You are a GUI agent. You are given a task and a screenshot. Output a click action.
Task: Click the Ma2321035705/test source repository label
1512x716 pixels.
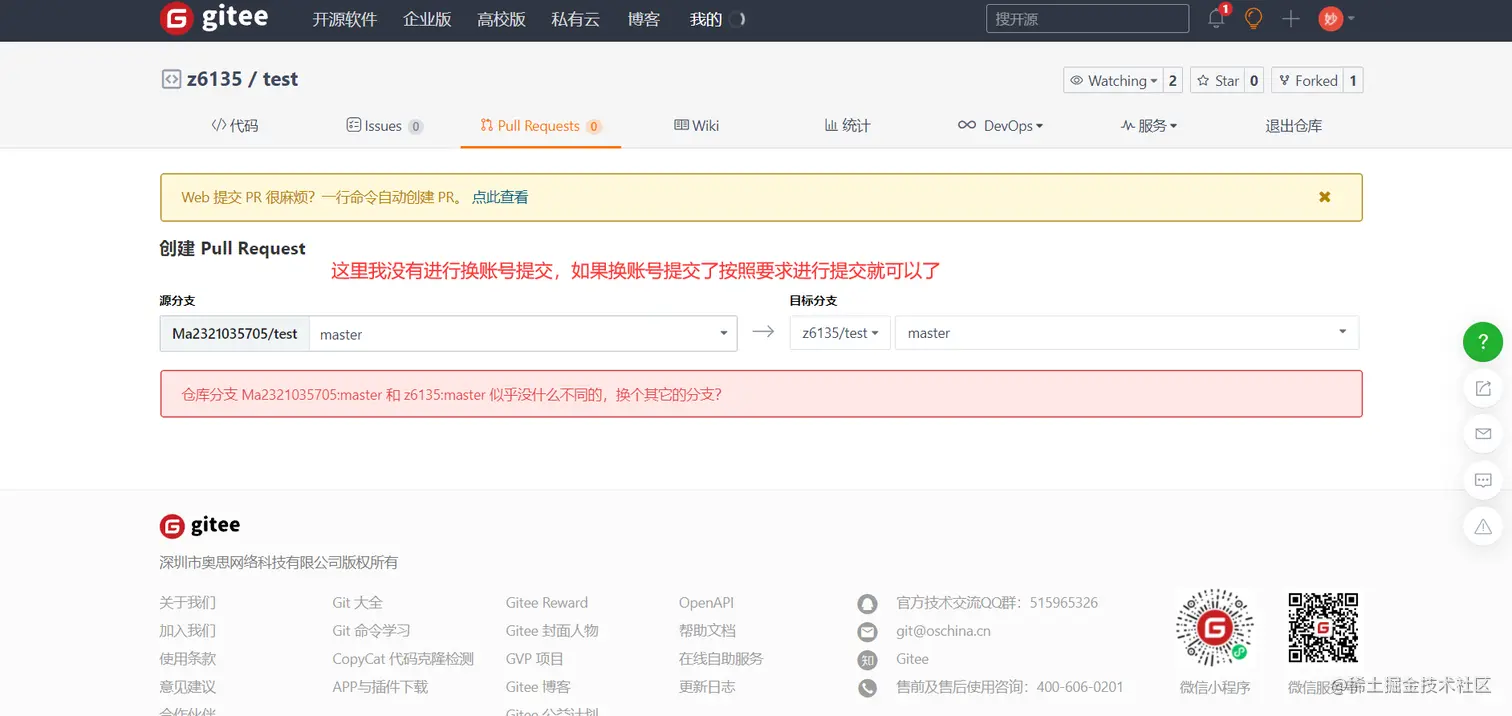click(x=235, y=334)
